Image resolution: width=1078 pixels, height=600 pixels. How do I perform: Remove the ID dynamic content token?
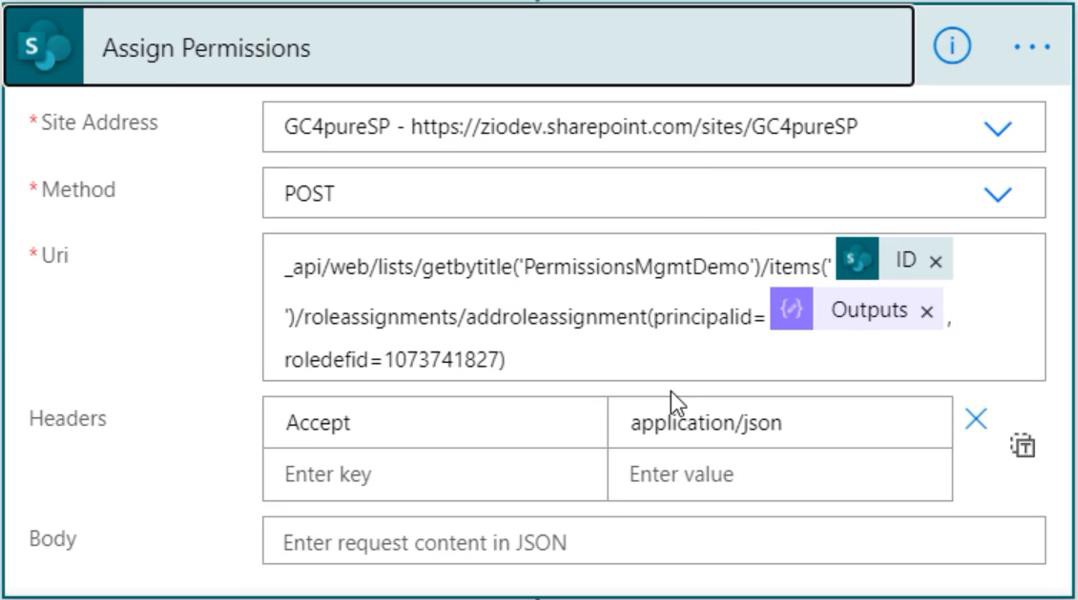tap(936, 261)
